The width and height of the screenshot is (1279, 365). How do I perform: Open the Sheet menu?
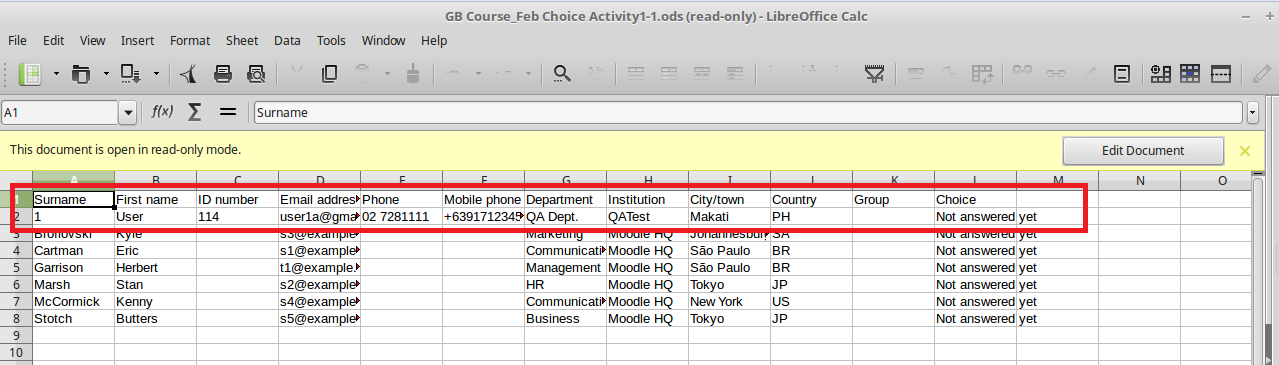click(242, 41)
